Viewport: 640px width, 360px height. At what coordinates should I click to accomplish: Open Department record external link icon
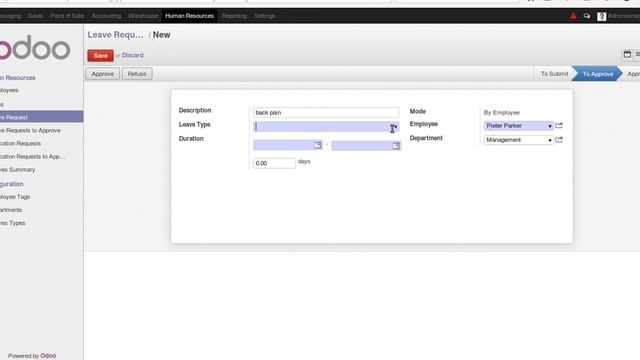click(x=559, y=140)
